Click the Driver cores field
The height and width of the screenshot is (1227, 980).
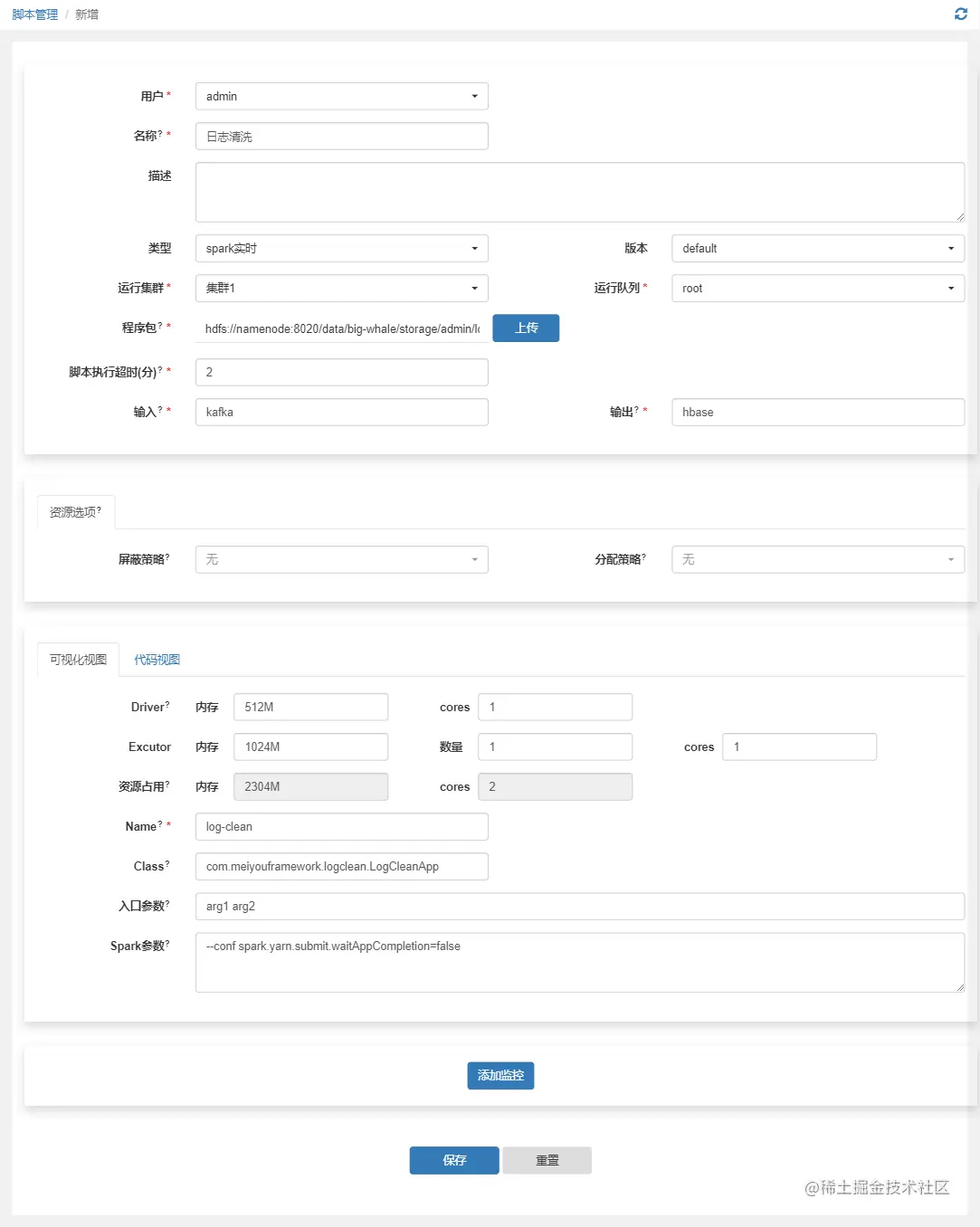[x=556, y=707]
